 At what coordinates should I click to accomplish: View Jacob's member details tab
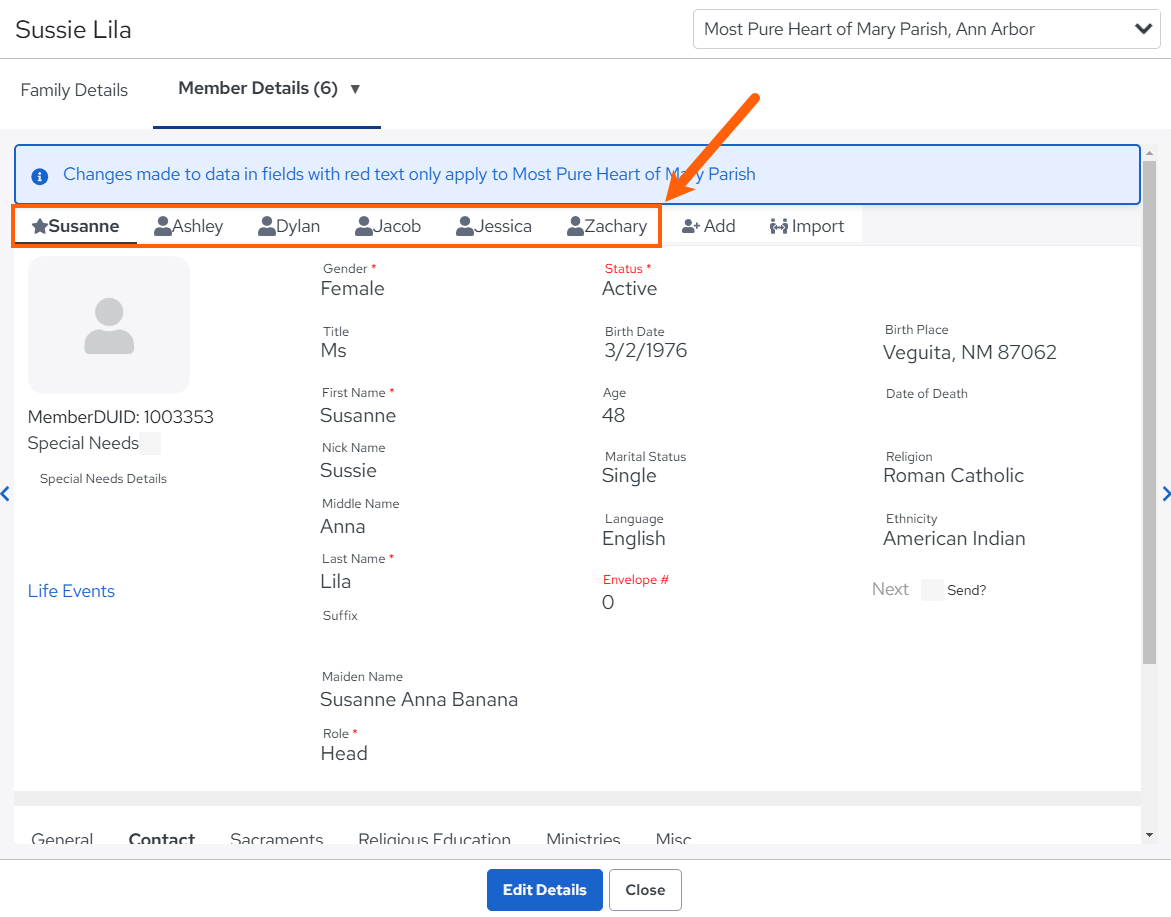click(388, 226)
